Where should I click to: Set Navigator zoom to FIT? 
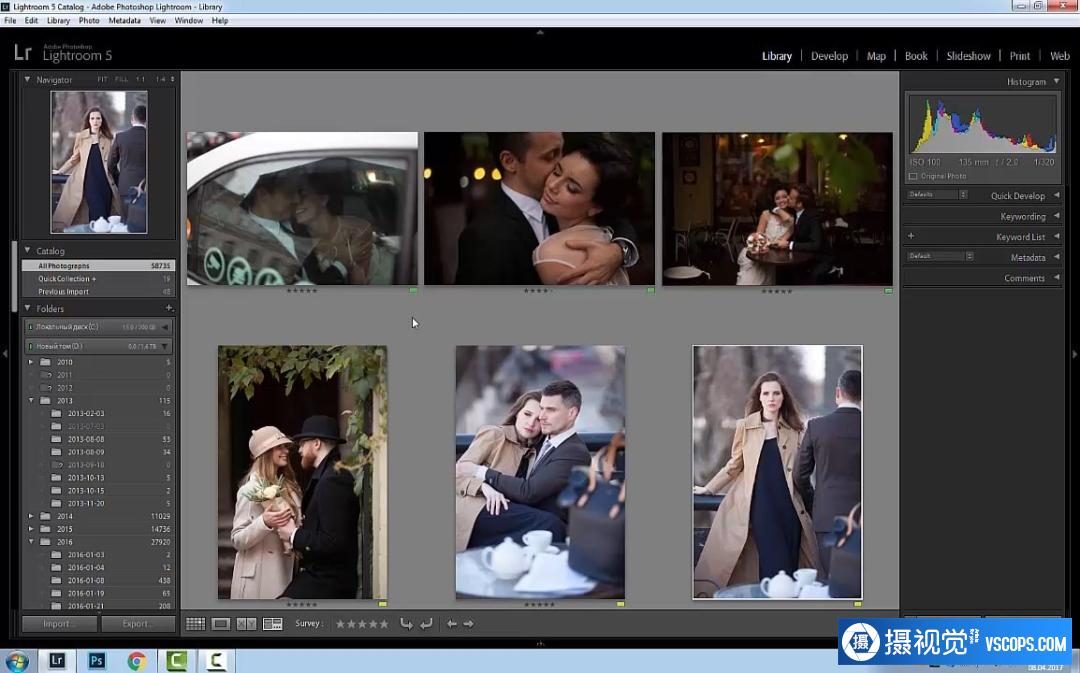pyautogui.click(x=103, y=79)
